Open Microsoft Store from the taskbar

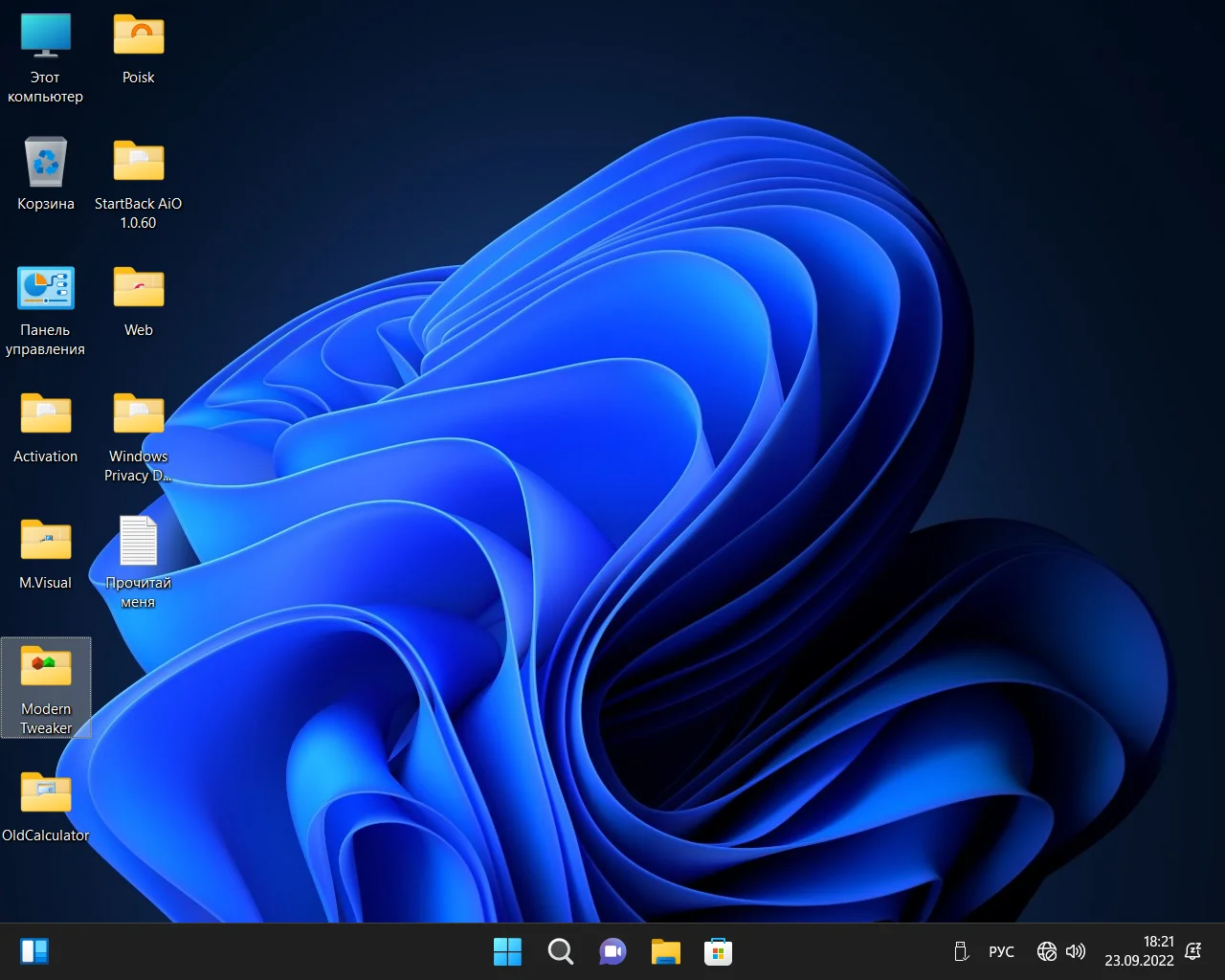[x=718, y=951]
